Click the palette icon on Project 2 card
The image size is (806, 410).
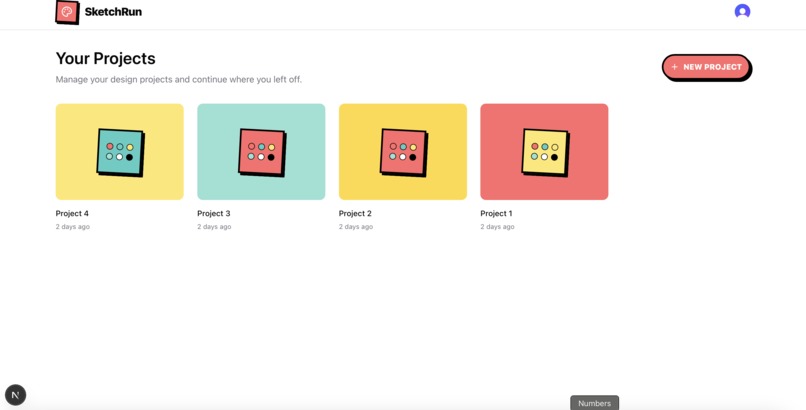point(404,153)
